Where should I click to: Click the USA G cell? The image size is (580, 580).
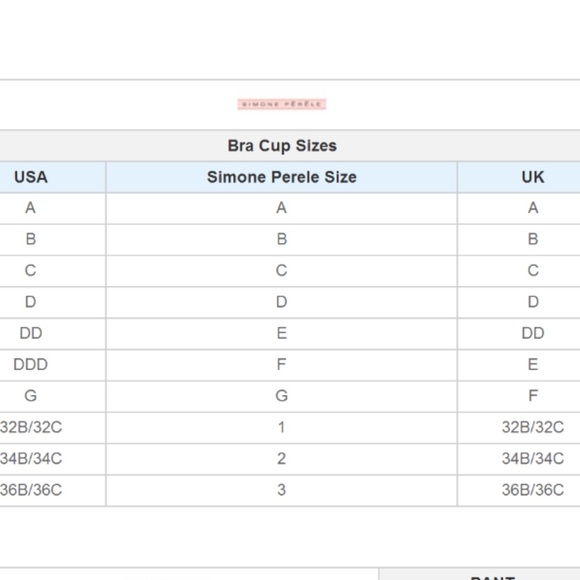[x=31, y=396]
